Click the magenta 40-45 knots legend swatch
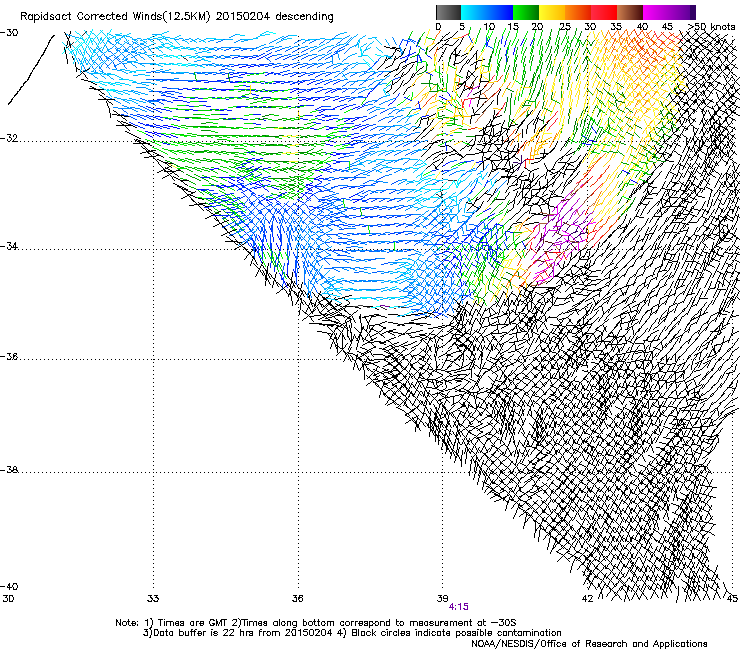 click(x=656, y=12)
